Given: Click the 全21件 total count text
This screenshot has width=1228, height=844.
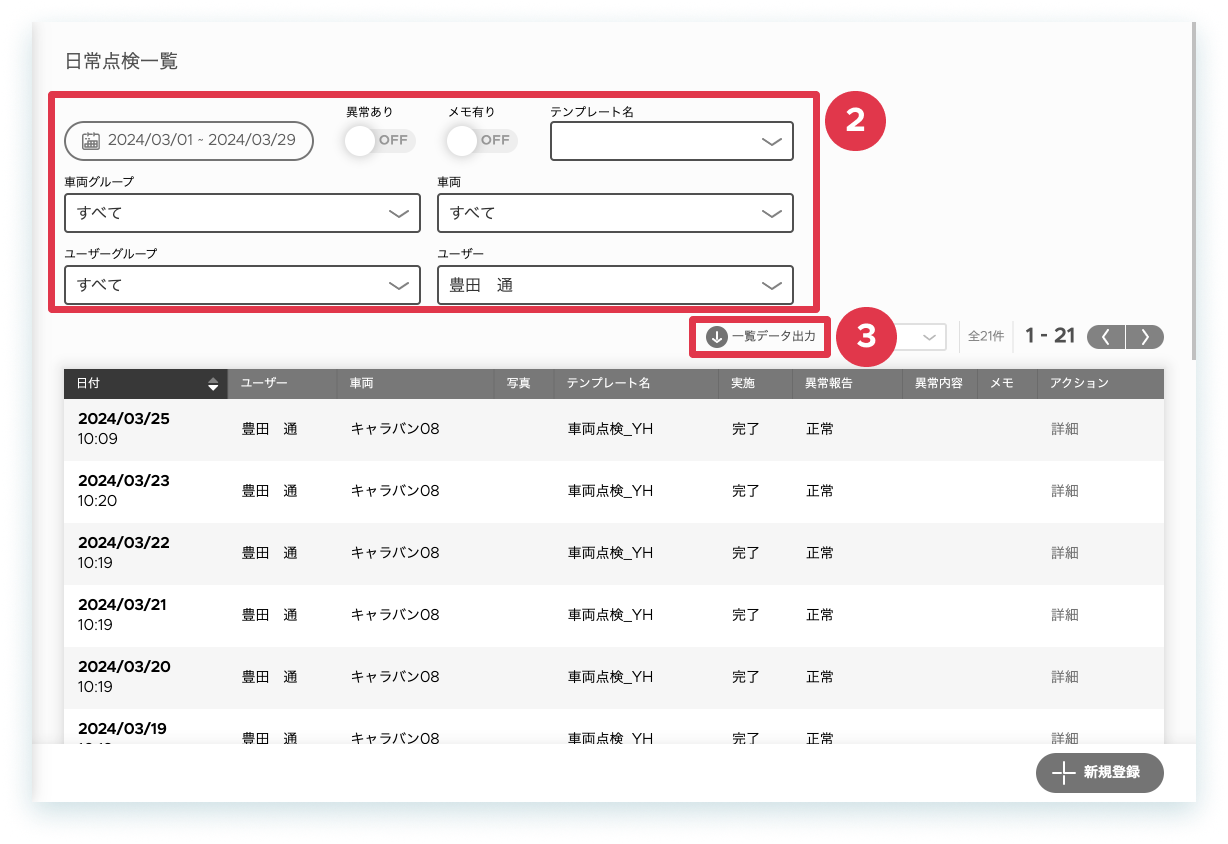Looking at the screenshot, I should pos(986,337).
